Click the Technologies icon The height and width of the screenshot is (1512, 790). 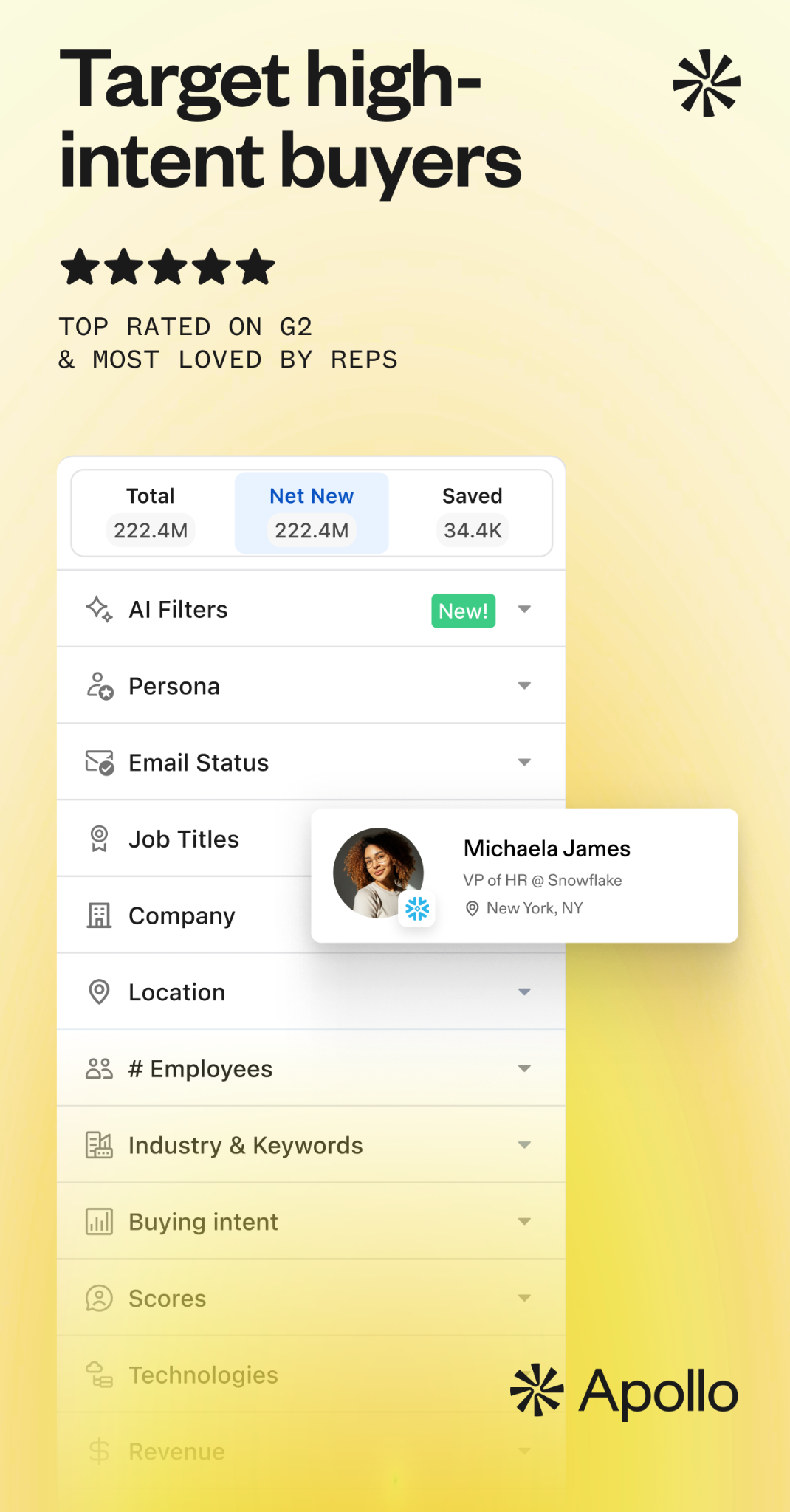click(99, 1375)
